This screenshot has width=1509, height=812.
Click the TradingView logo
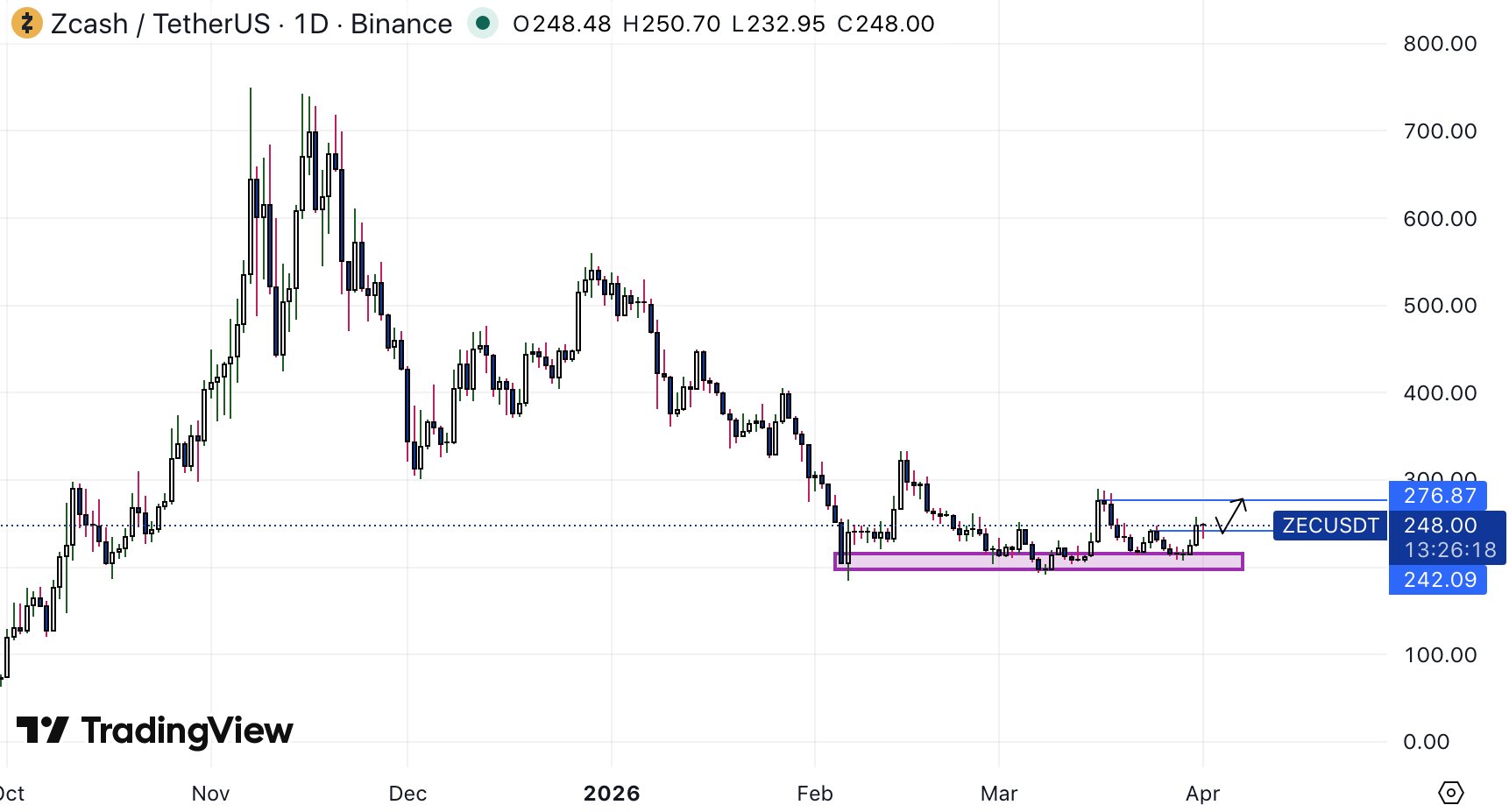155,730
